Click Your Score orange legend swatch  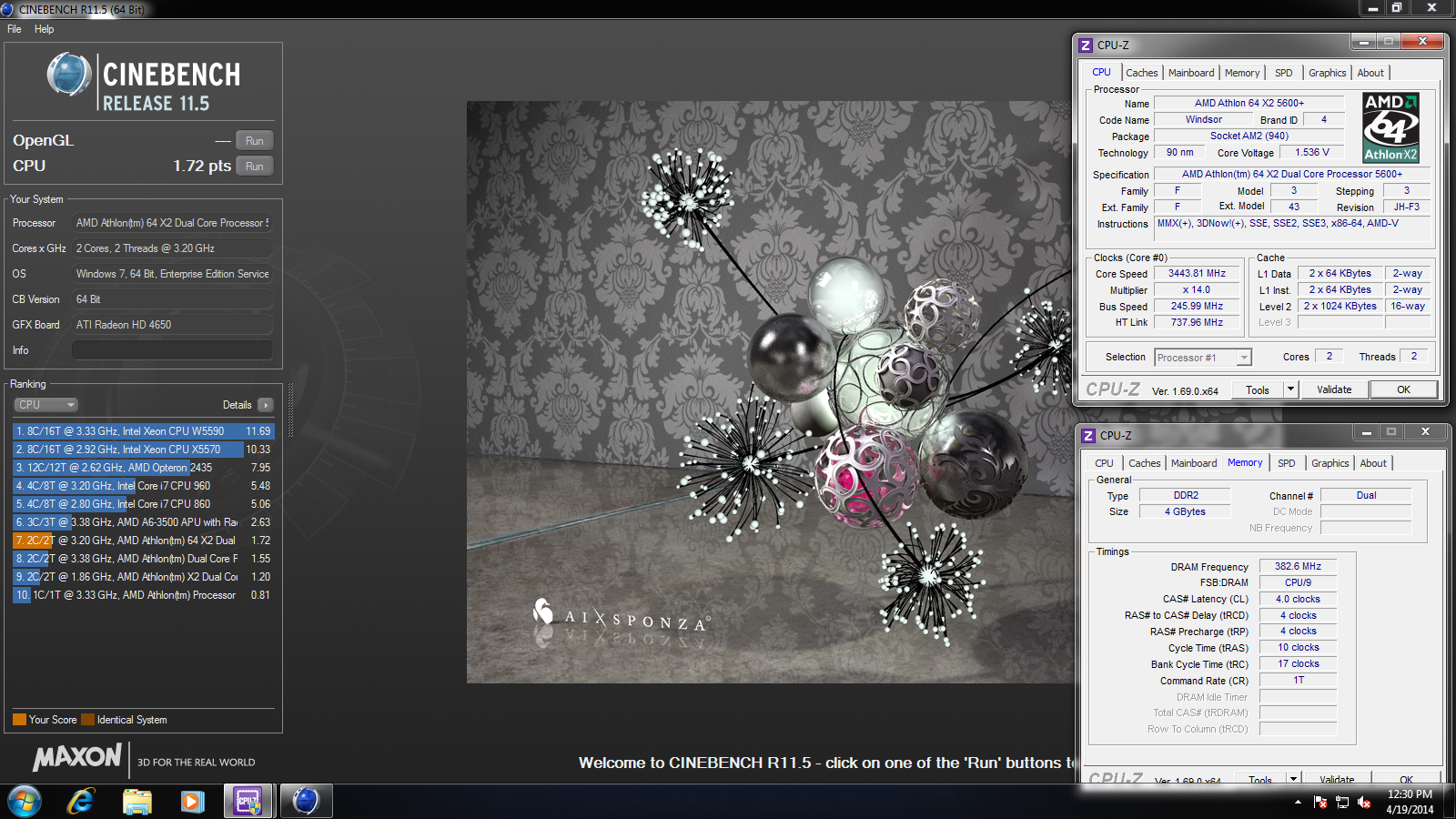click(19, 720)
